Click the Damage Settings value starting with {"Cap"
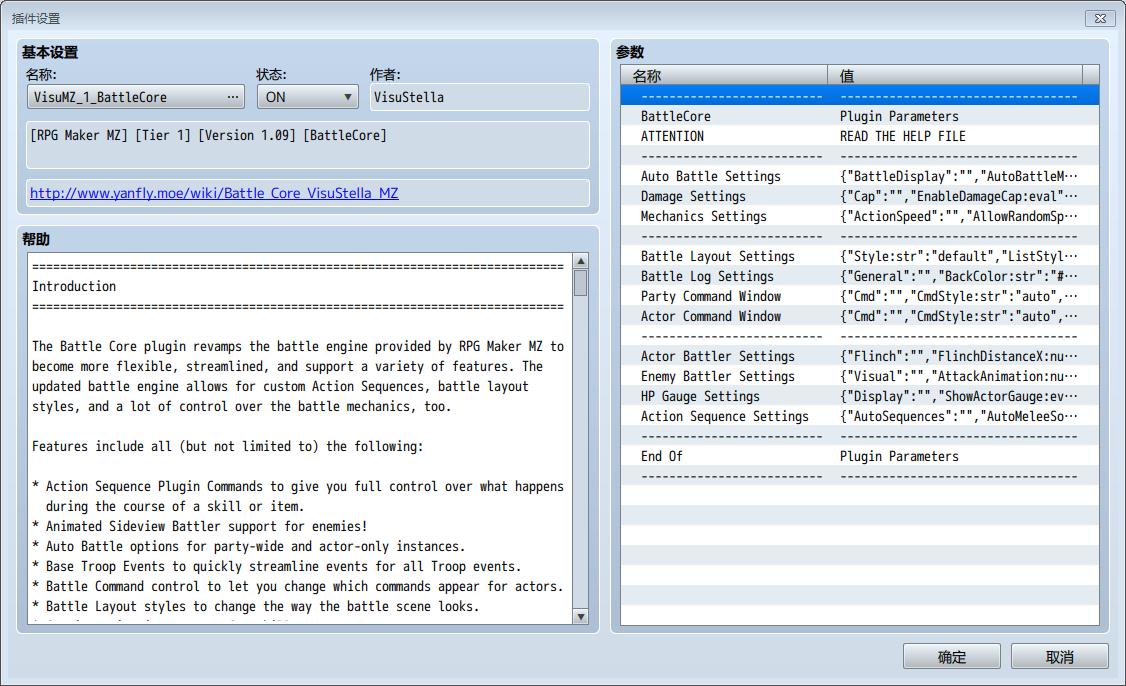 tap(959, 196)
